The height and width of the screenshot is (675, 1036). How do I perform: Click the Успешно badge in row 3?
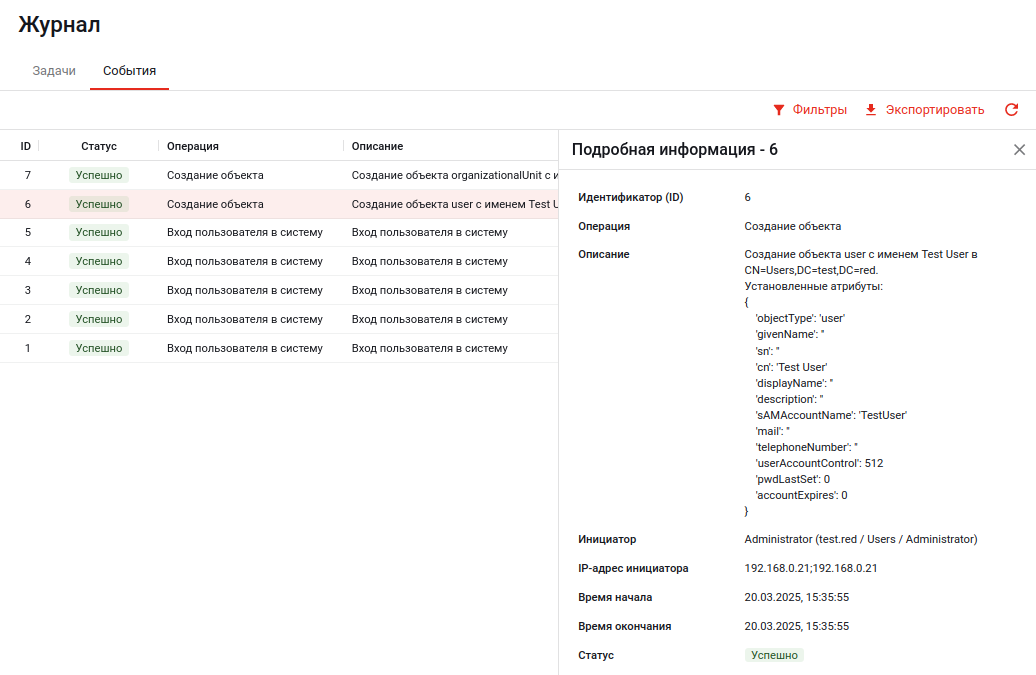pos(99,291)
